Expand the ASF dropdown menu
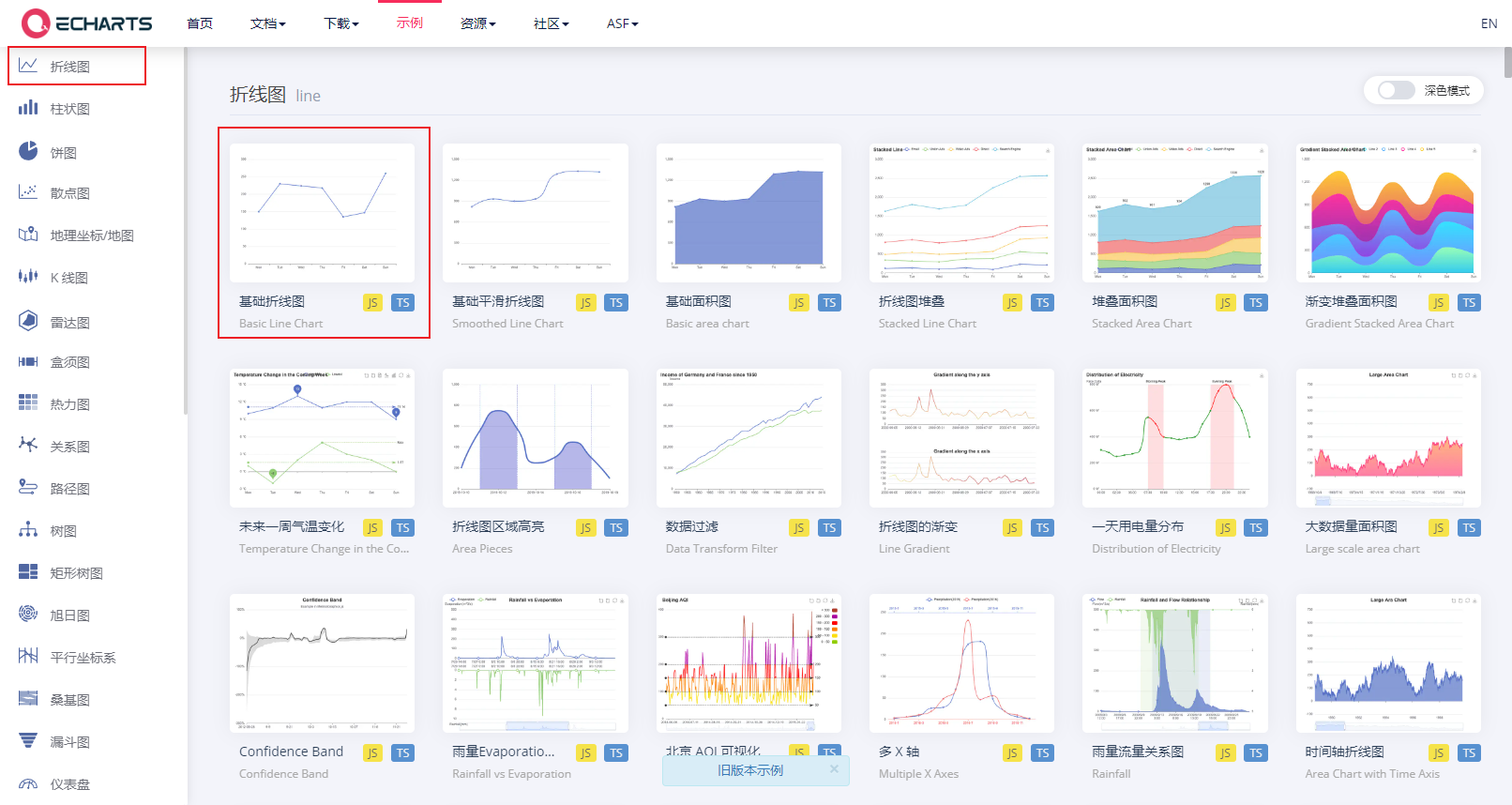The width and height of the screenshot is (1512, 805). 623,23
